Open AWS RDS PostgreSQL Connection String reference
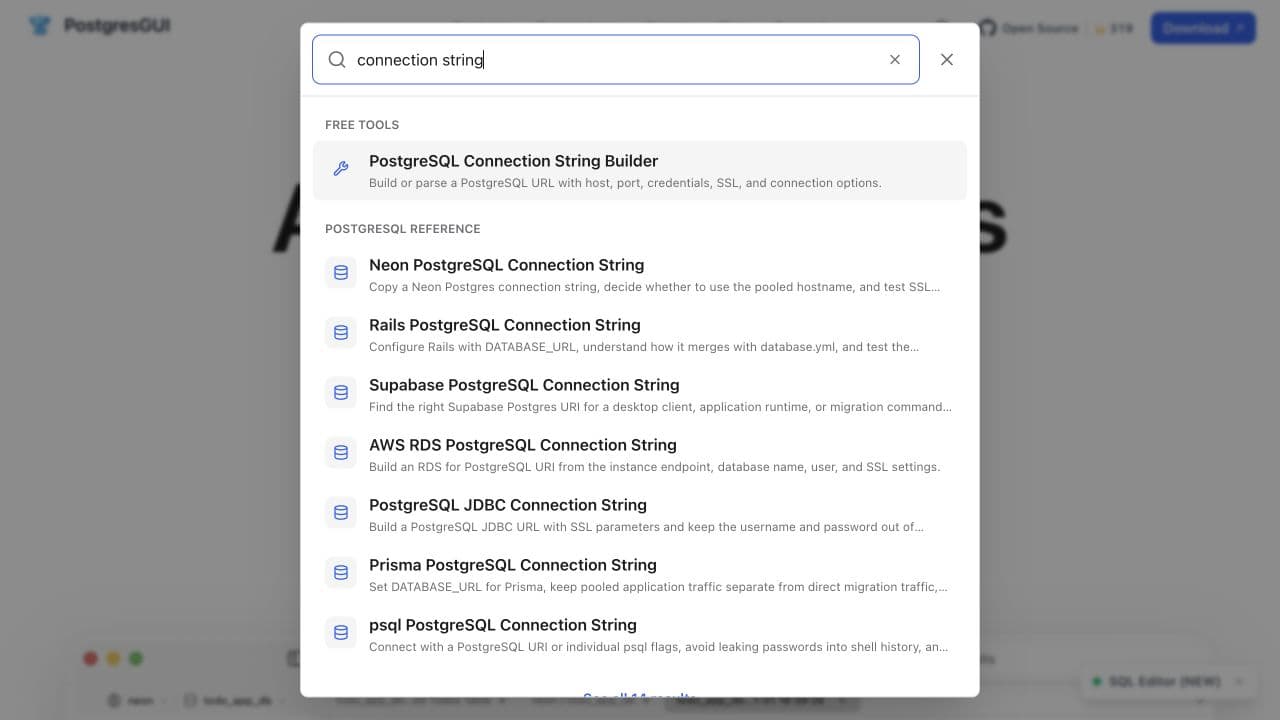The width and height of the screenshot is (1280, 720). click(640, 454)
